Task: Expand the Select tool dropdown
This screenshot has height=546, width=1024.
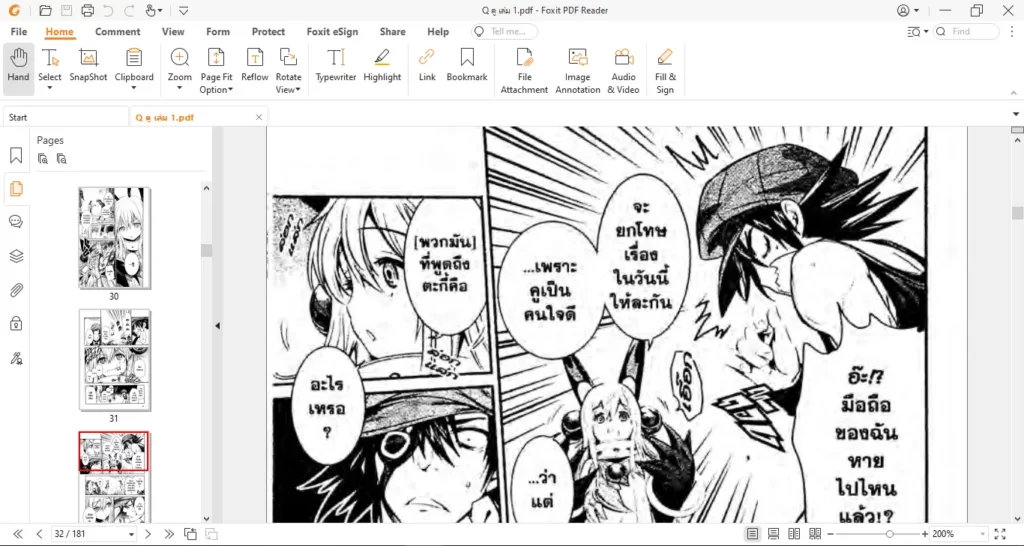Action: [50, 89]
